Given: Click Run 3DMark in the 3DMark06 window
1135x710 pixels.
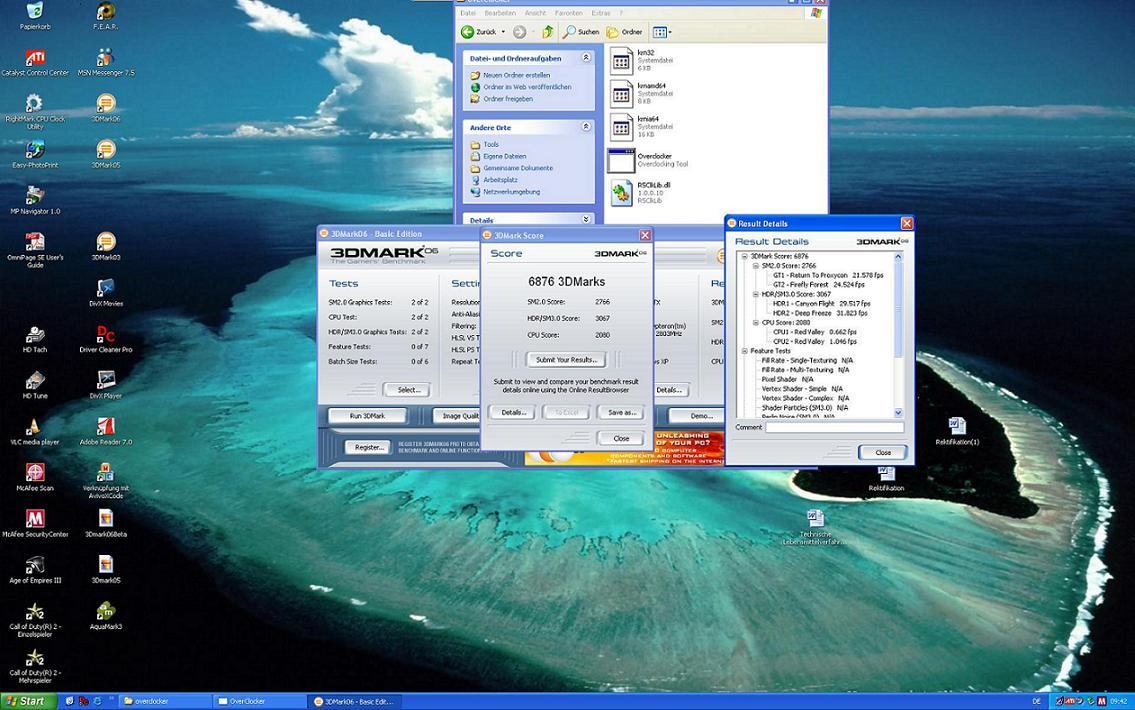Looking at the screenshot, I should [x=367, y=416].
